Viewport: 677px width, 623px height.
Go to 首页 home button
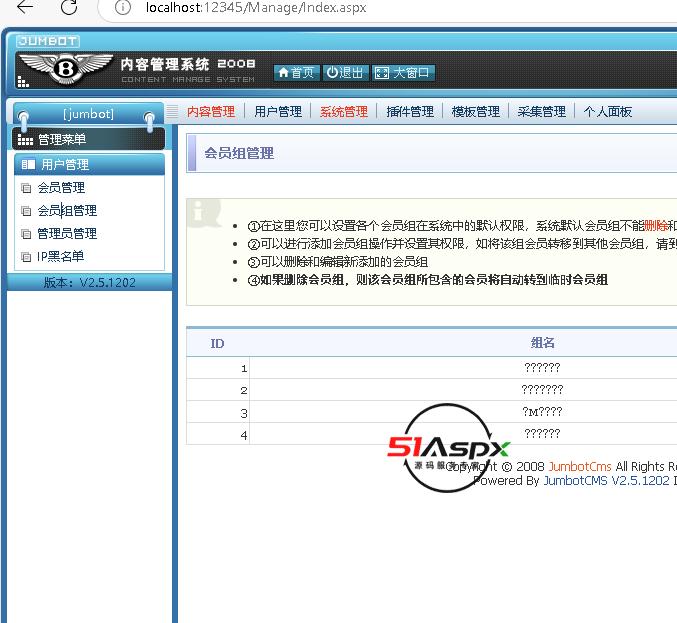coord(296,73)
